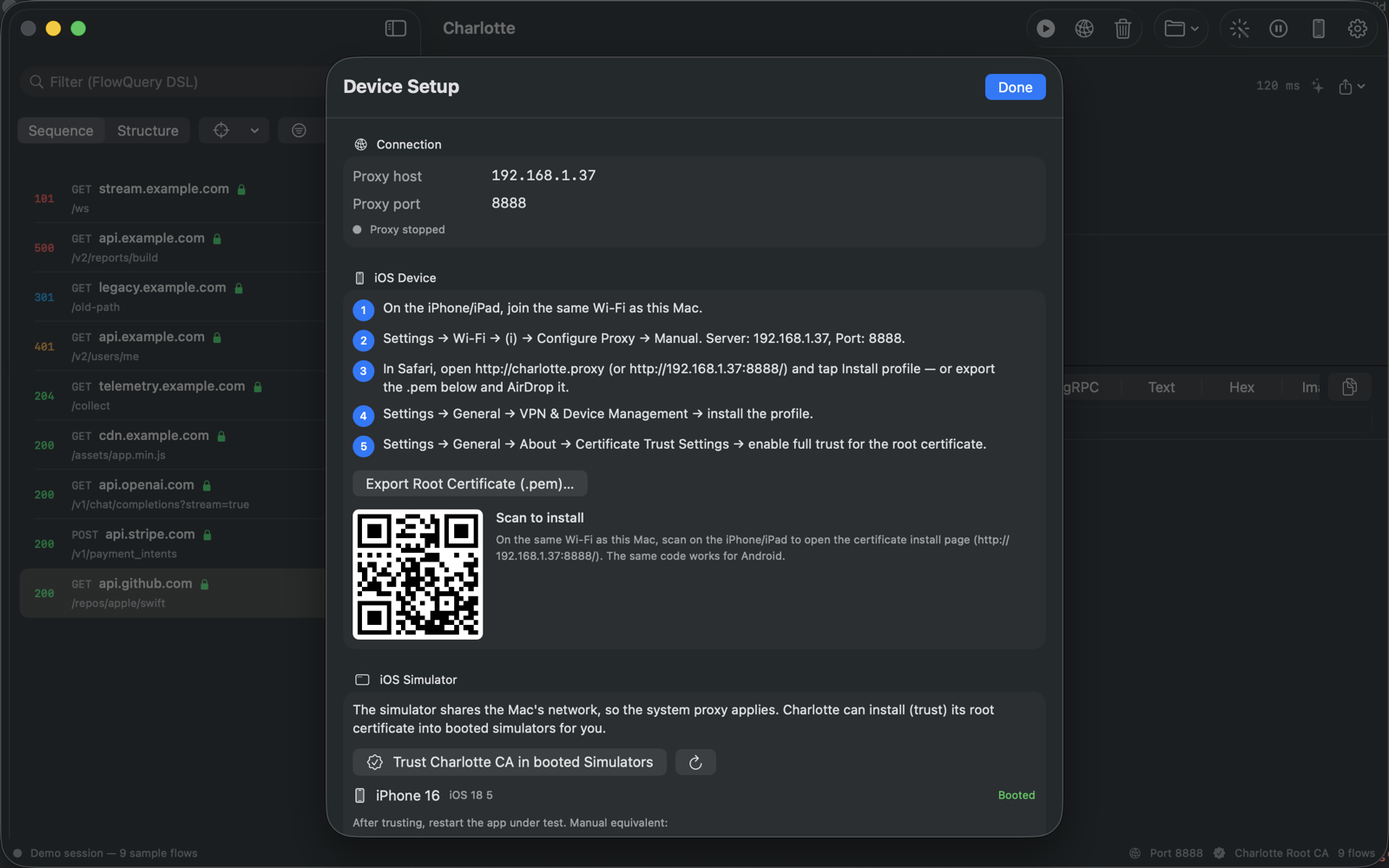
Task: Click the certificate install QR code
Action: (x=418, y=575)
